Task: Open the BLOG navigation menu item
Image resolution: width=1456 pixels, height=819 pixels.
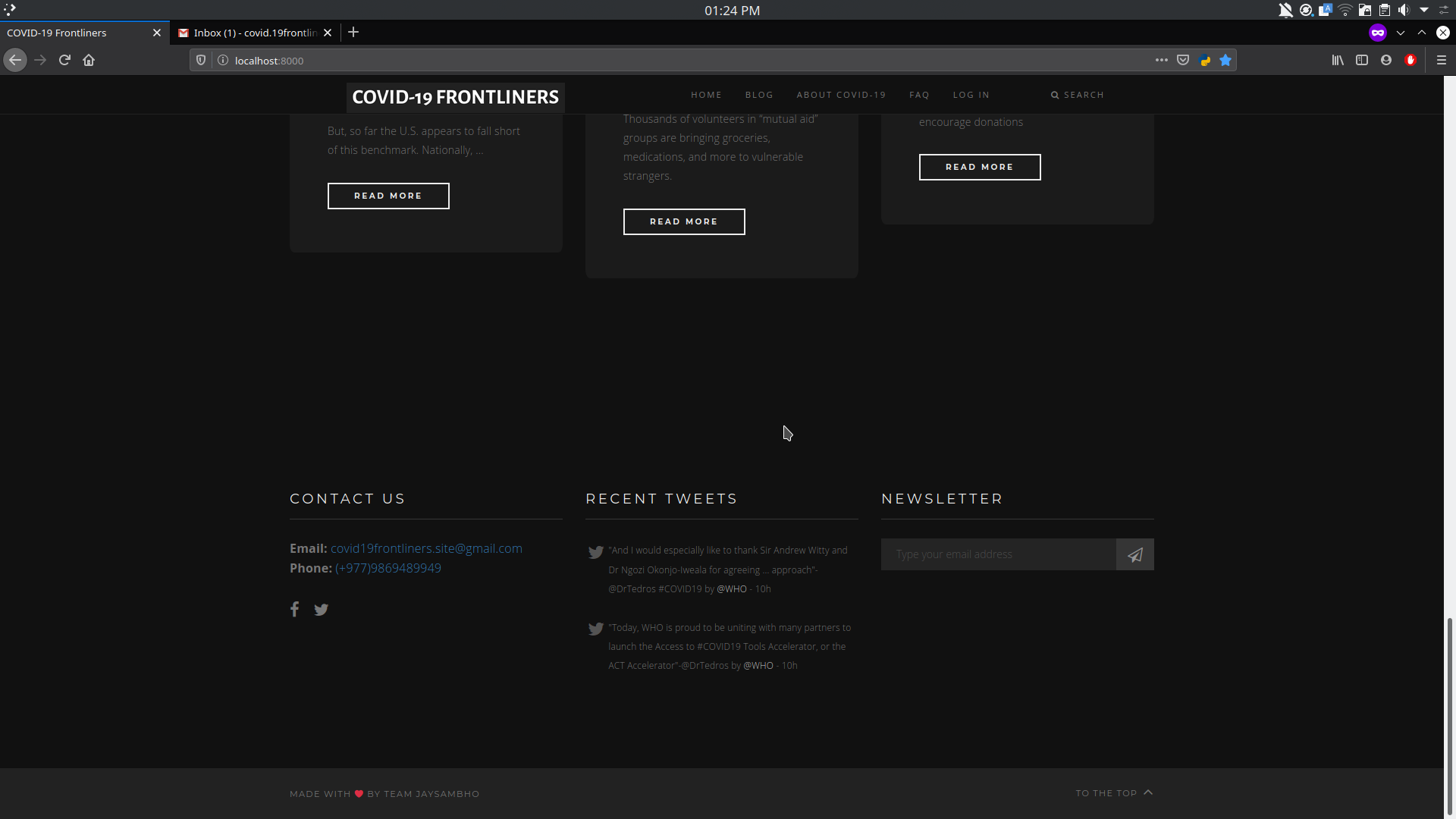Action: [759, 95]
